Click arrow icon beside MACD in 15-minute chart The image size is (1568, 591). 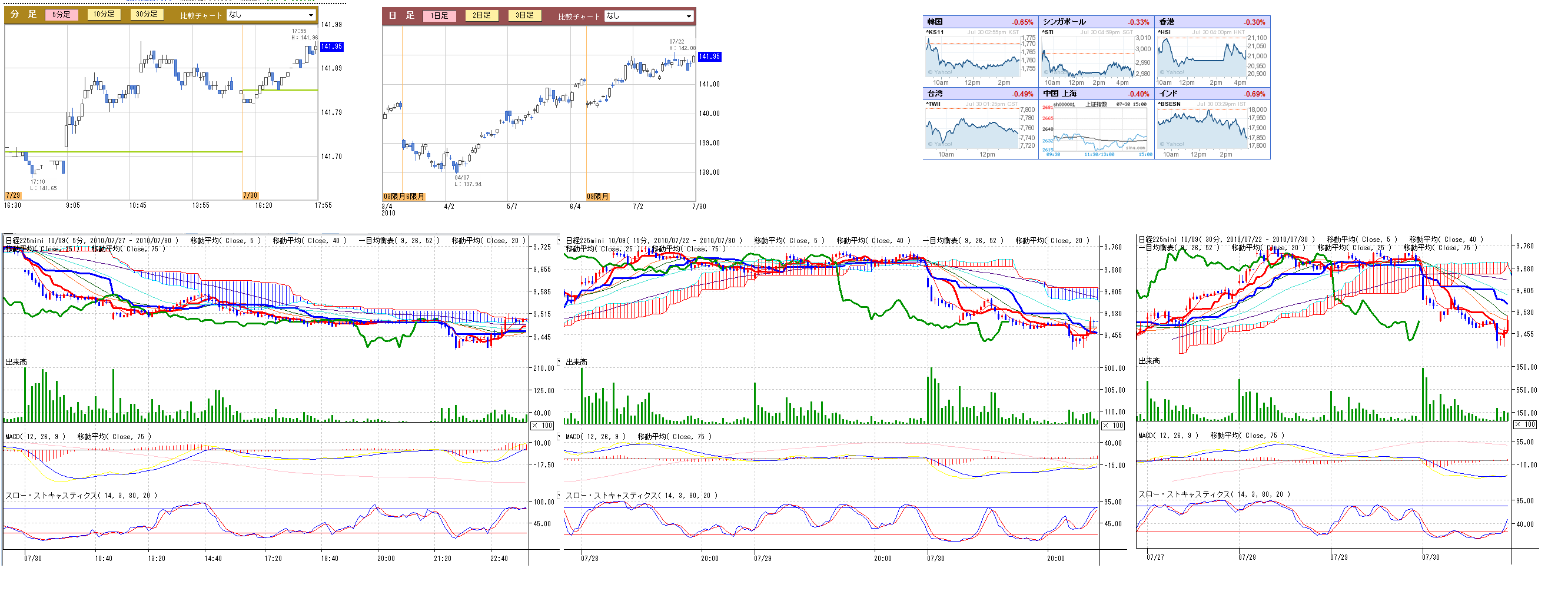pos(559,436)
